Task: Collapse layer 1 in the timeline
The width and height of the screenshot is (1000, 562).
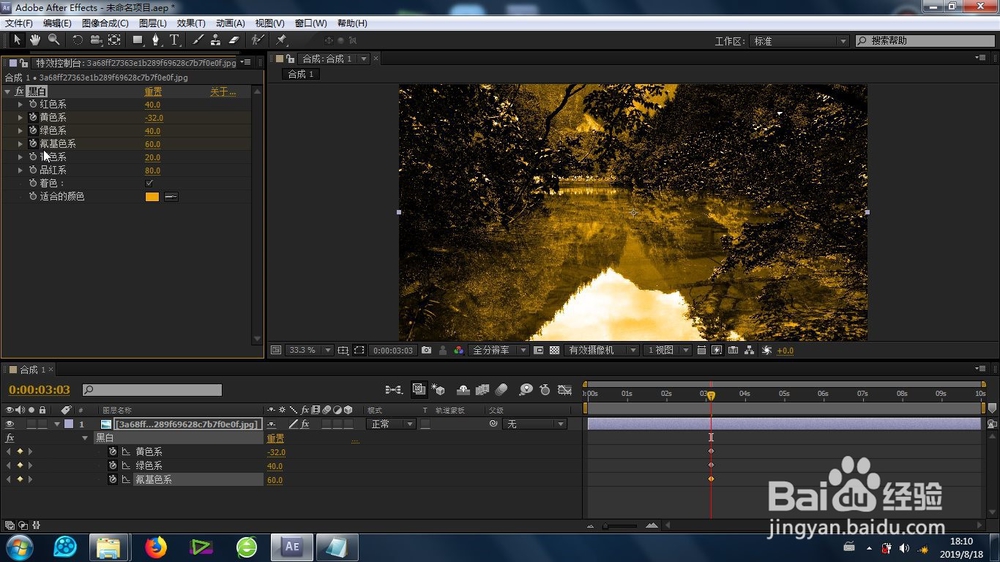Action: click(x=57, y=424)
